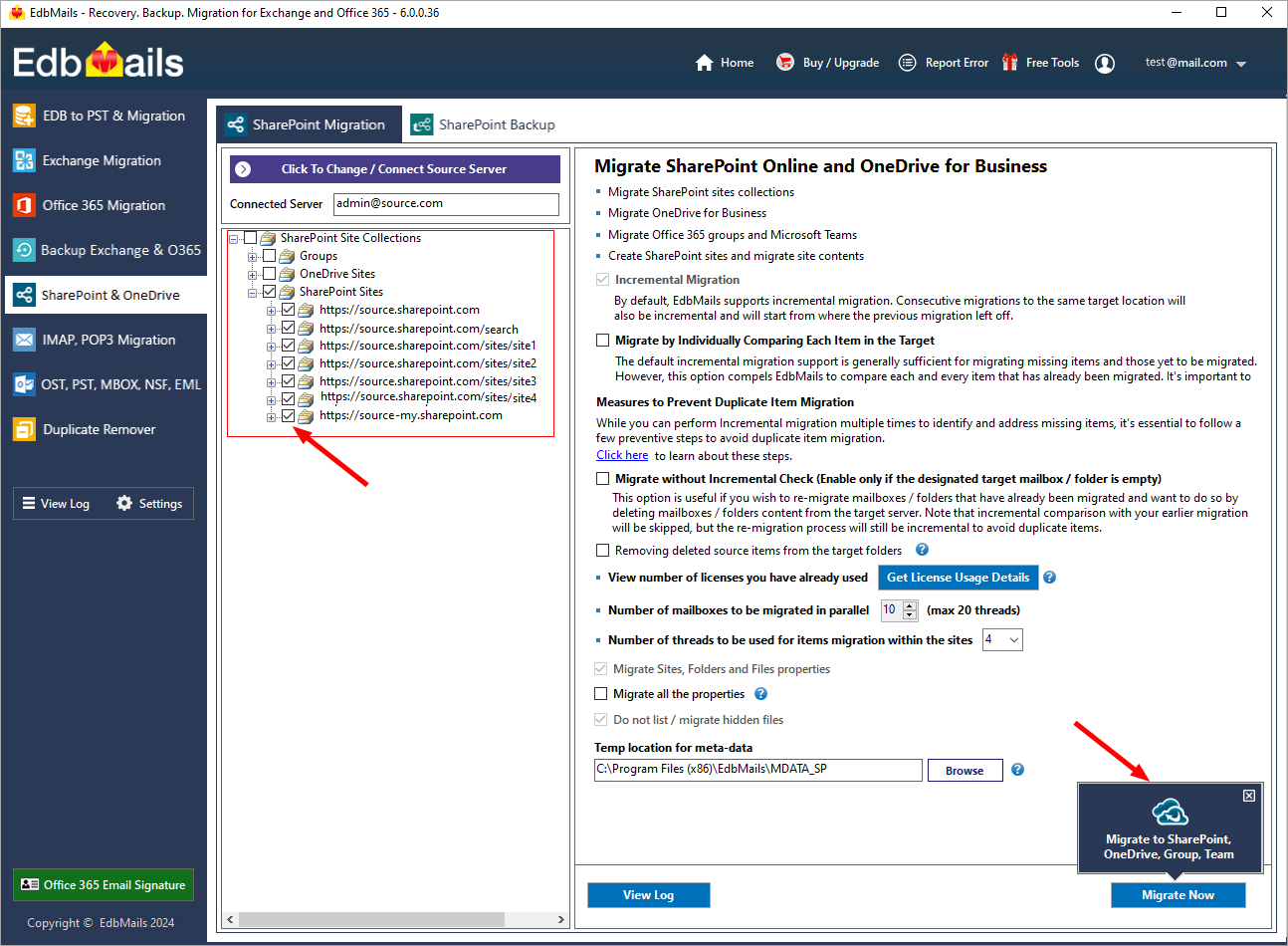
Task: Click the cloud migrate icon in the tooltip popup
Action: [x=1170, y=812]
